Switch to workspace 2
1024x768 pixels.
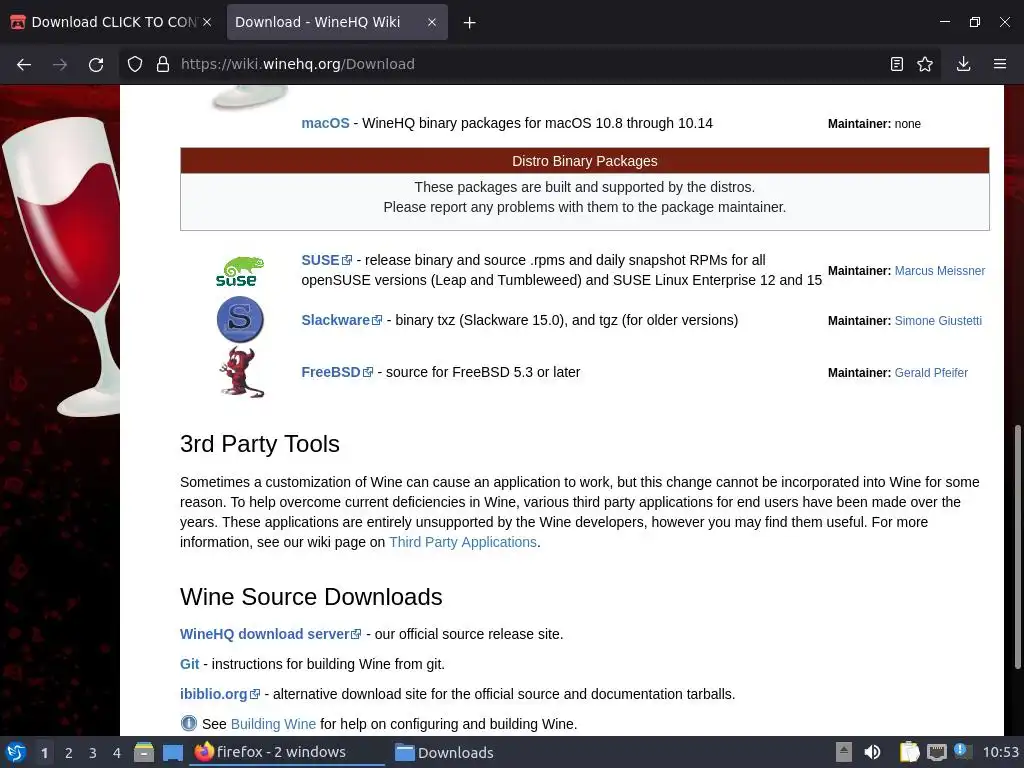pos(69,753)
